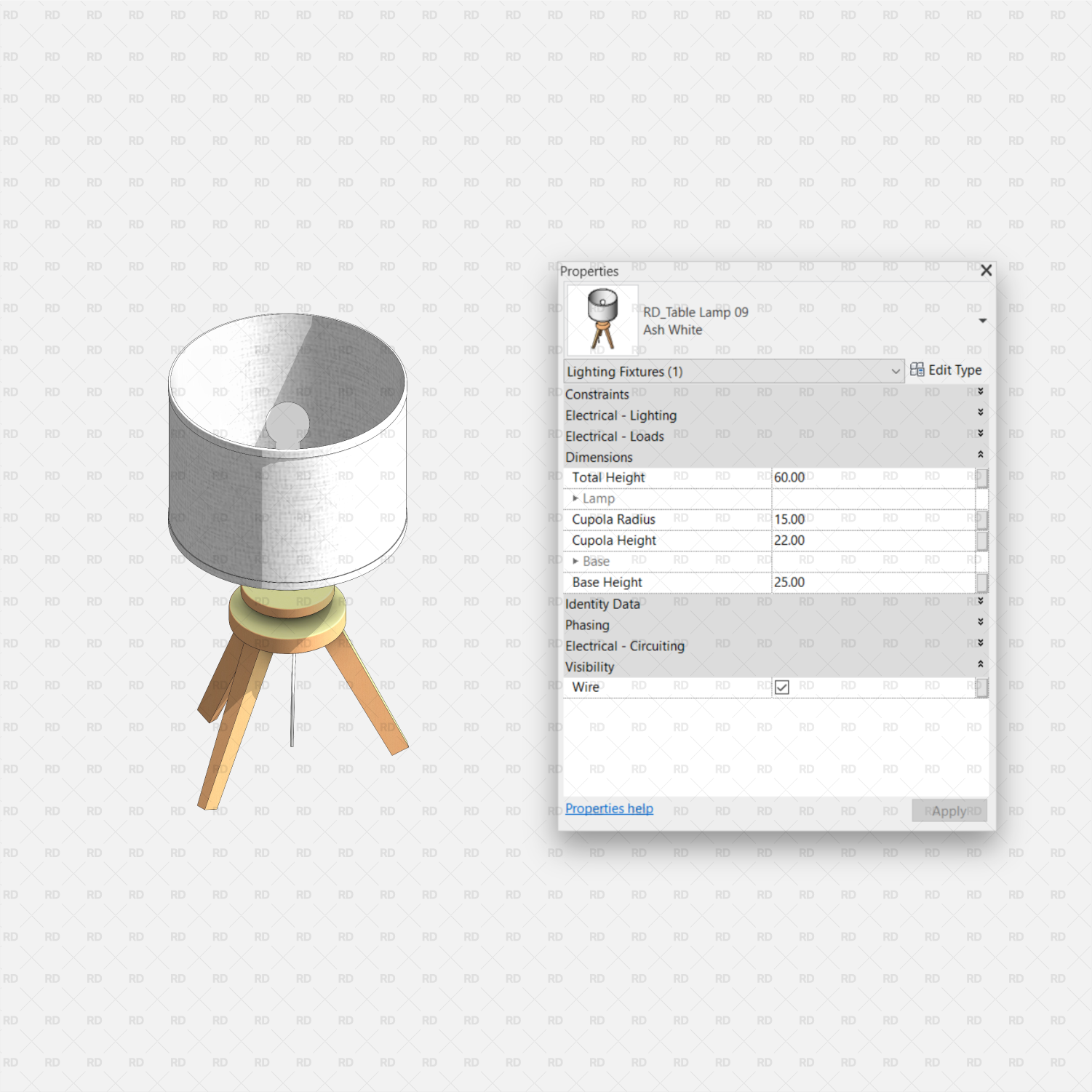Expand the Constraints section
The height and width of the screenshot is (1092, 1092).
[x=980, y=391]
